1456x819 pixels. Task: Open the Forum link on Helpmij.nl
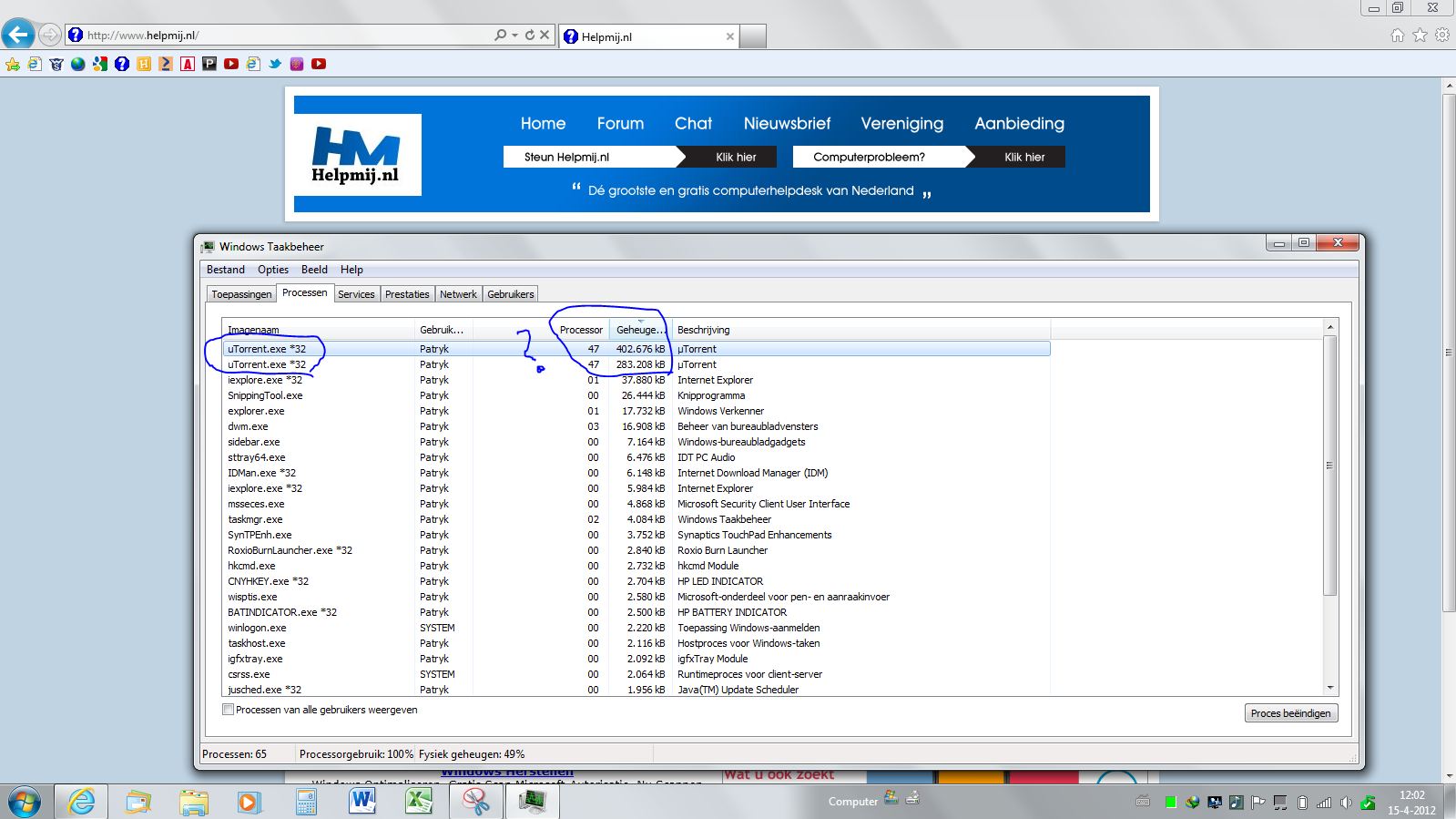pos(620,124)
